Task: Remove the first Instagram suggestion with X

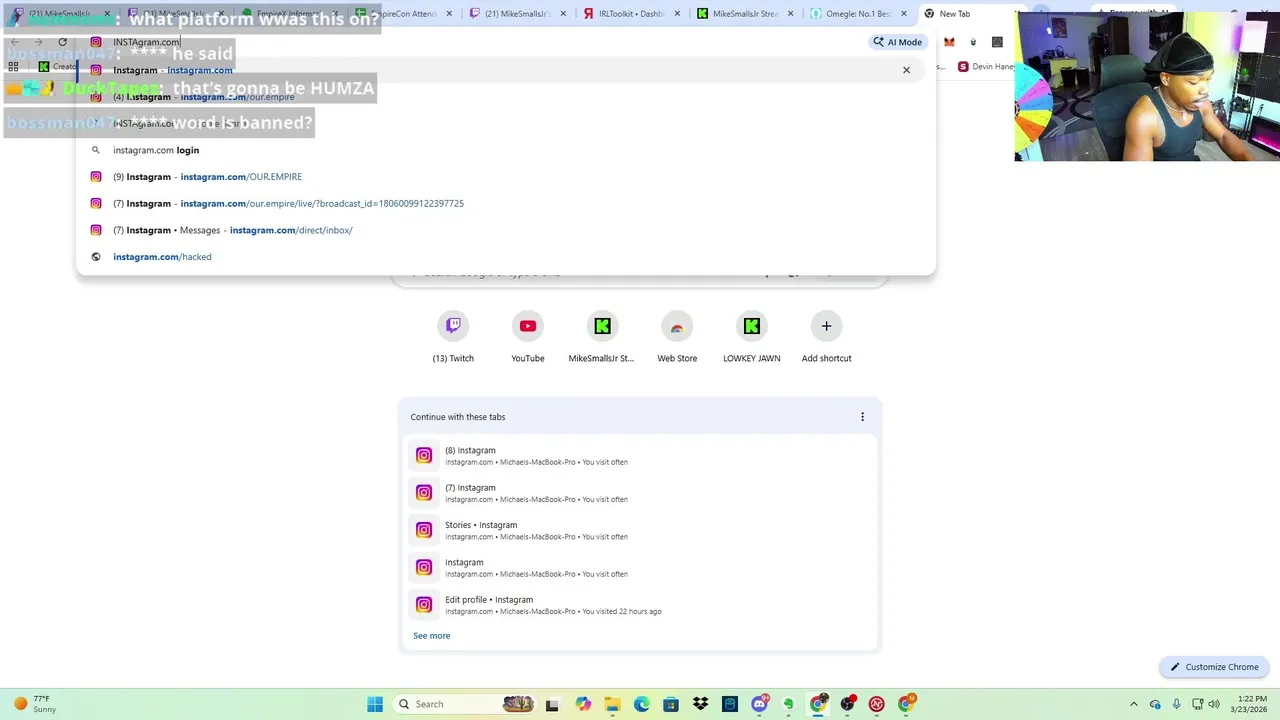Action: pyautogui.click(x=906, y=70)
